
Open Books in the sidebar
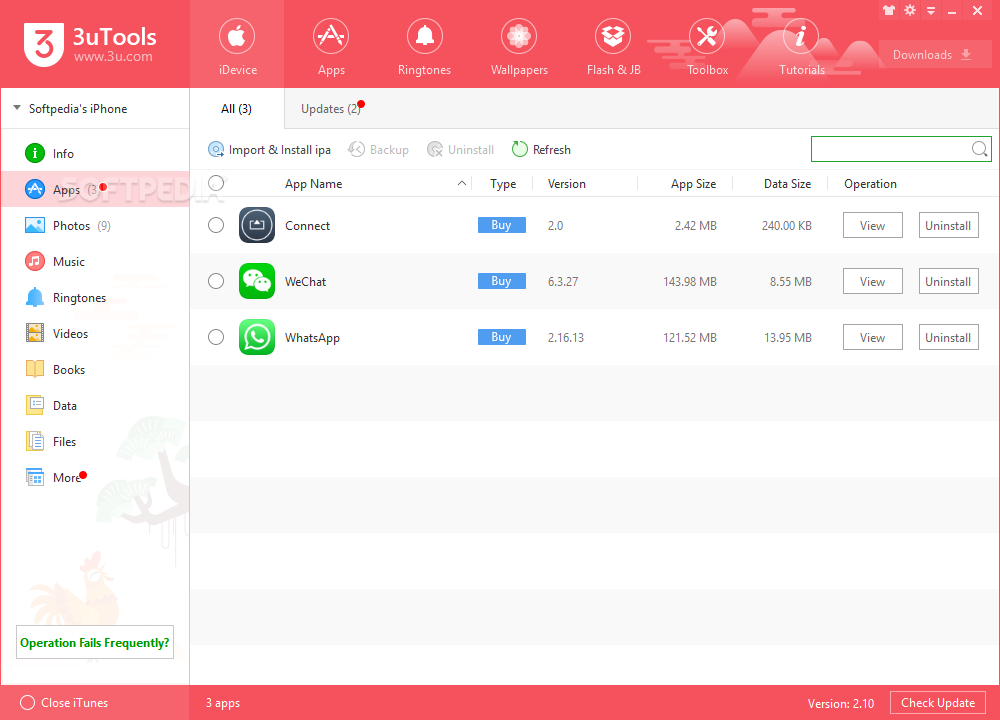pyautogui.click(x=95, y=369)
